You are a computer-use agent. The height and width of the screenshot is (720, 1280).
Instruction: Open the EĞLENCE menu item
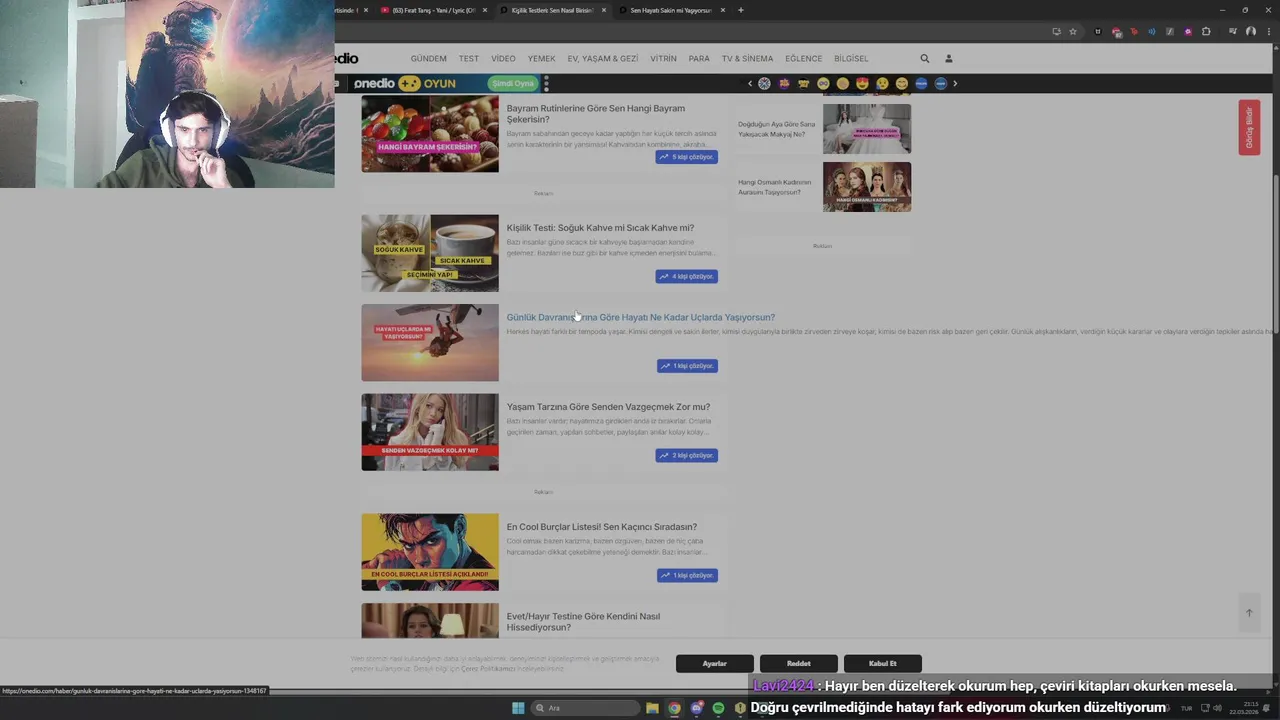(803, 59)
